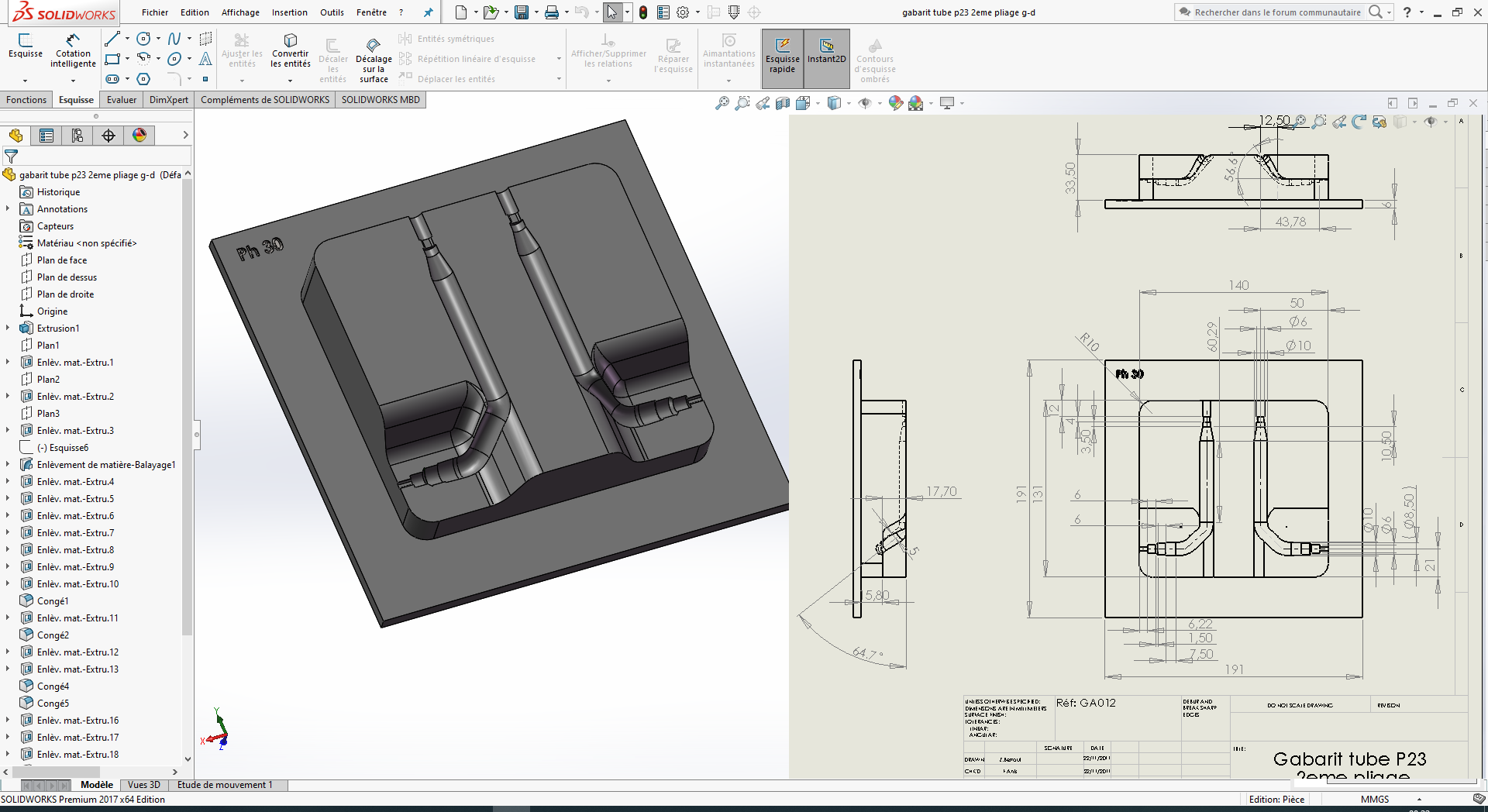Toggle the Instant2D button

point(827,58)
